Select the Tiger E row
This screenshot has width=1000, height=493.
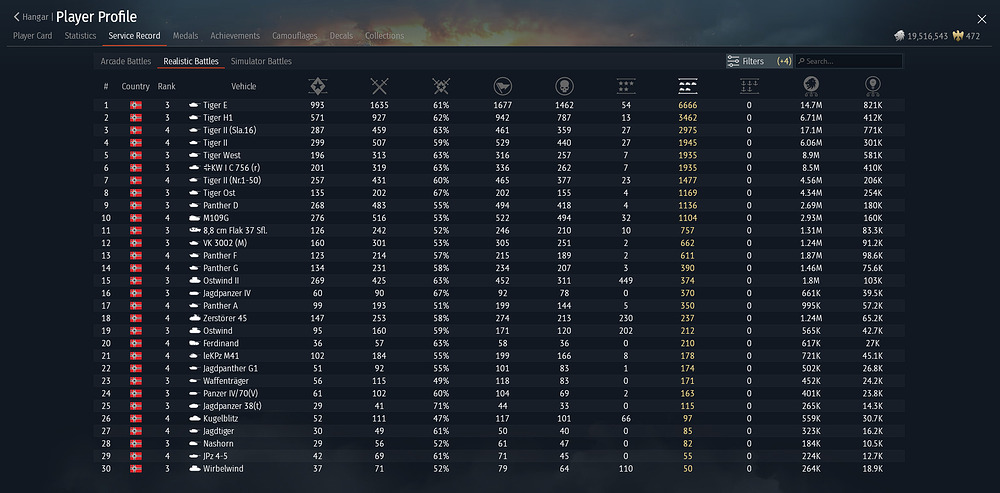[x=499, y=105]
